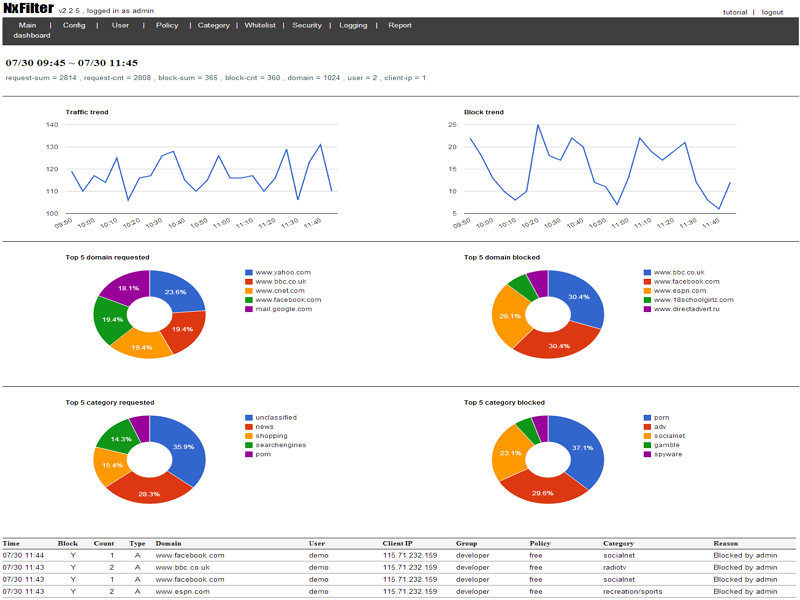Click the 26.1% orange blocked domain slice
This screenshot has height=600, width=800.
point(507,317)
